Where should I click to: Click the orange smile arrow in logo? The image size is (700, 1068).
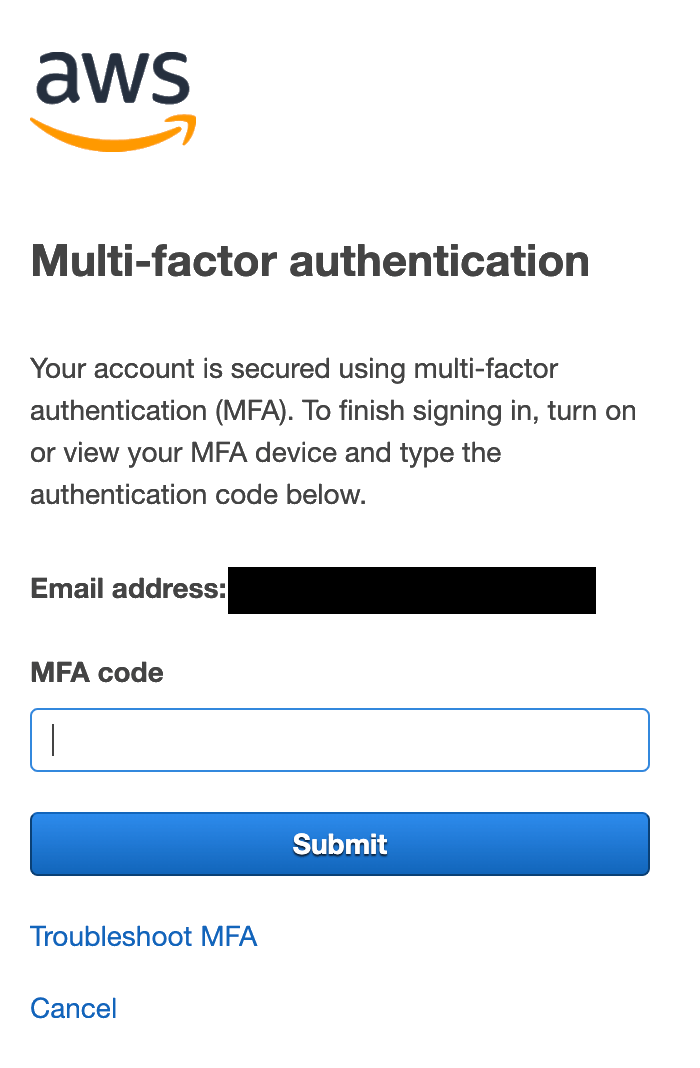(x=113, y=134)
